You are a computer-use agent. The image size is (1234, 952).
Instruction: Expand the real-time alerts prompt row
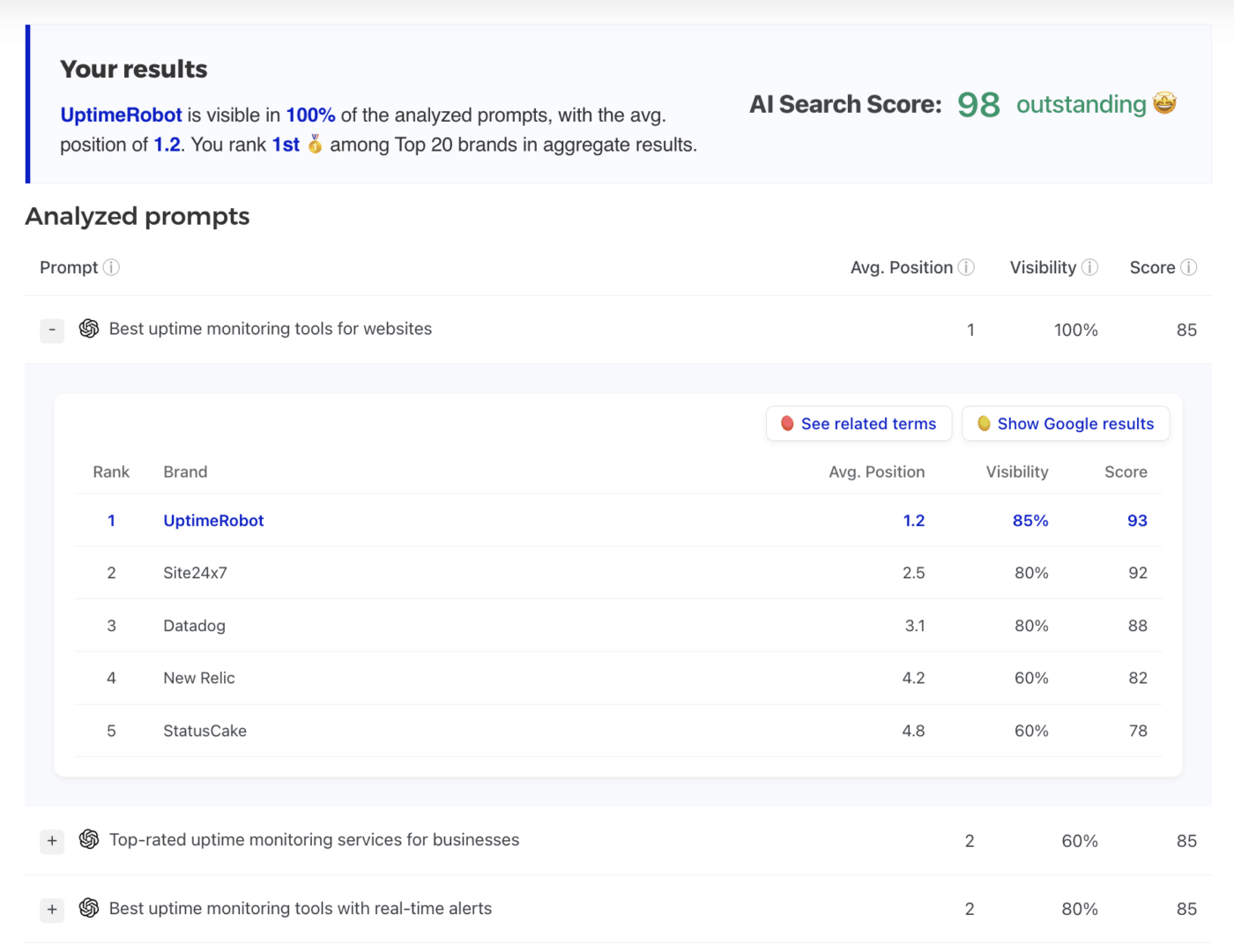[52, 910]
